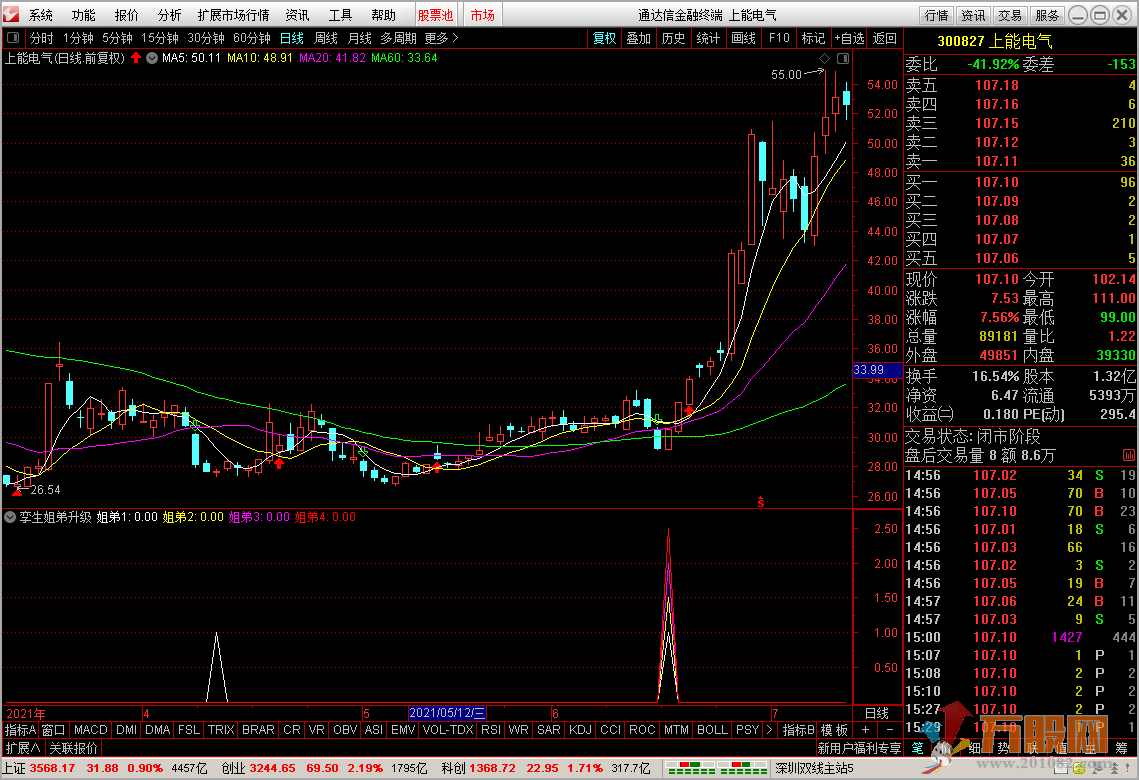Click the 关联报价 button
This screenshot has height=780, width=1139.
(73, 748)
